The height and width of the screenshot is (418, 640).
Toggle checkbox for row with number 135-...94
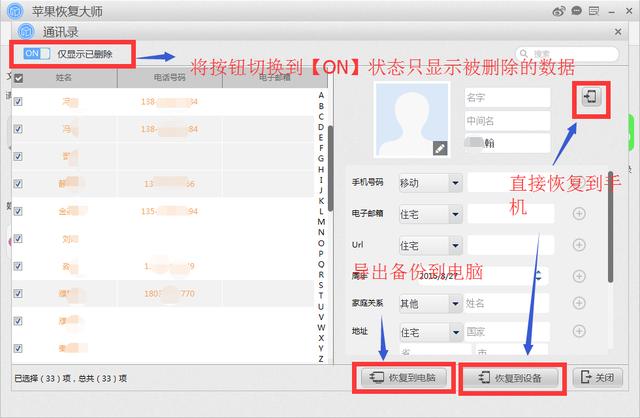[18, 211]
